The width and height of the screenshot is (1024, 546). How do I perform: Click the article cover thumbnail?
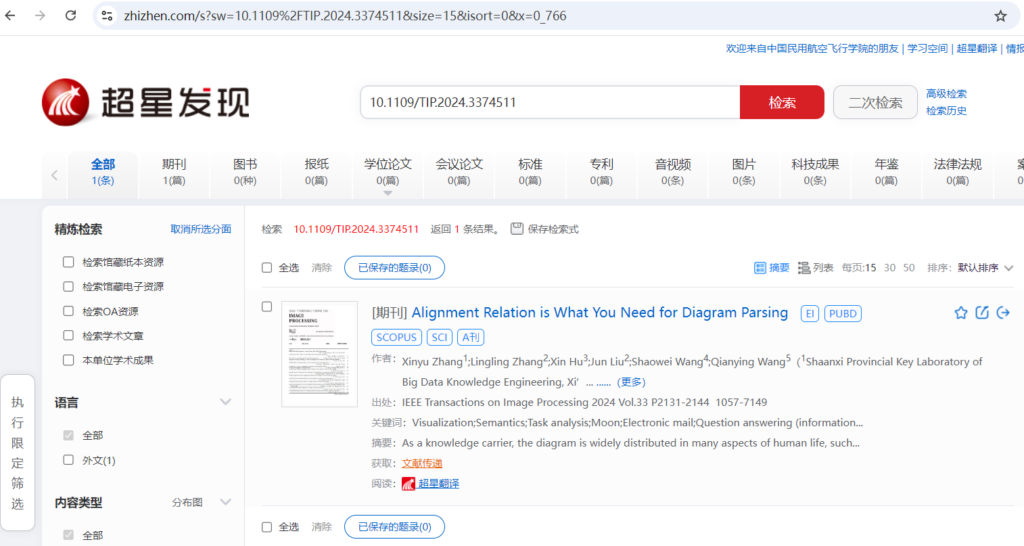[x=319, y=354]
